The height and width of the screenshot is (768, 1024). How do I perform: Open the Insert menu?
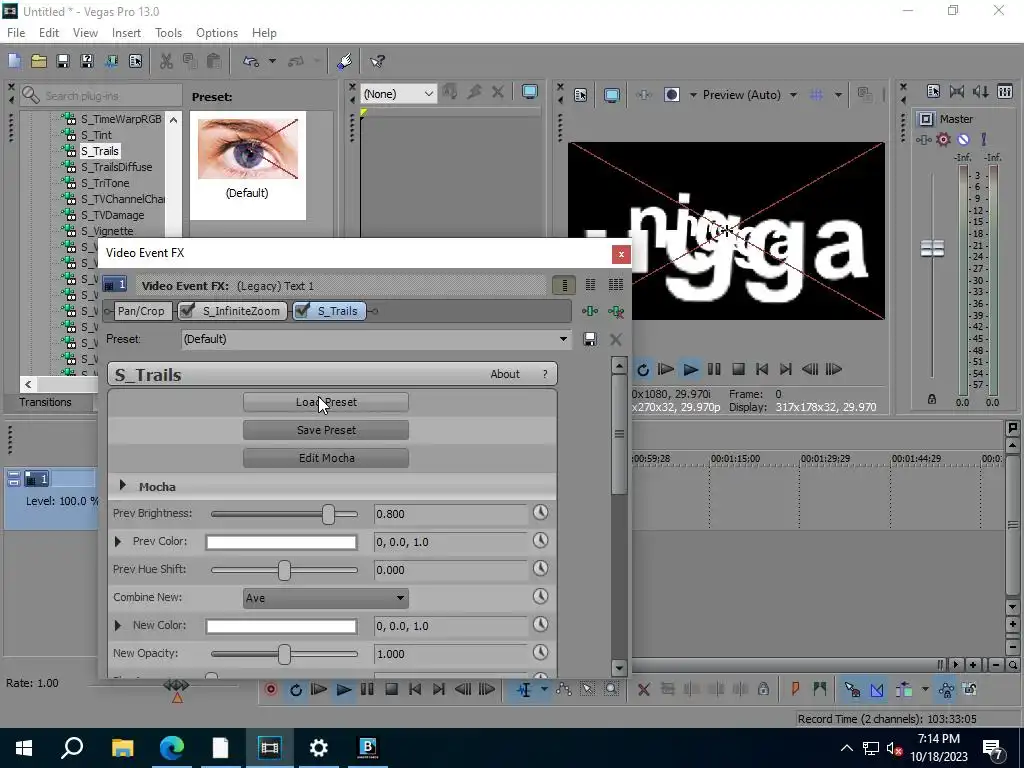[126, 33]
